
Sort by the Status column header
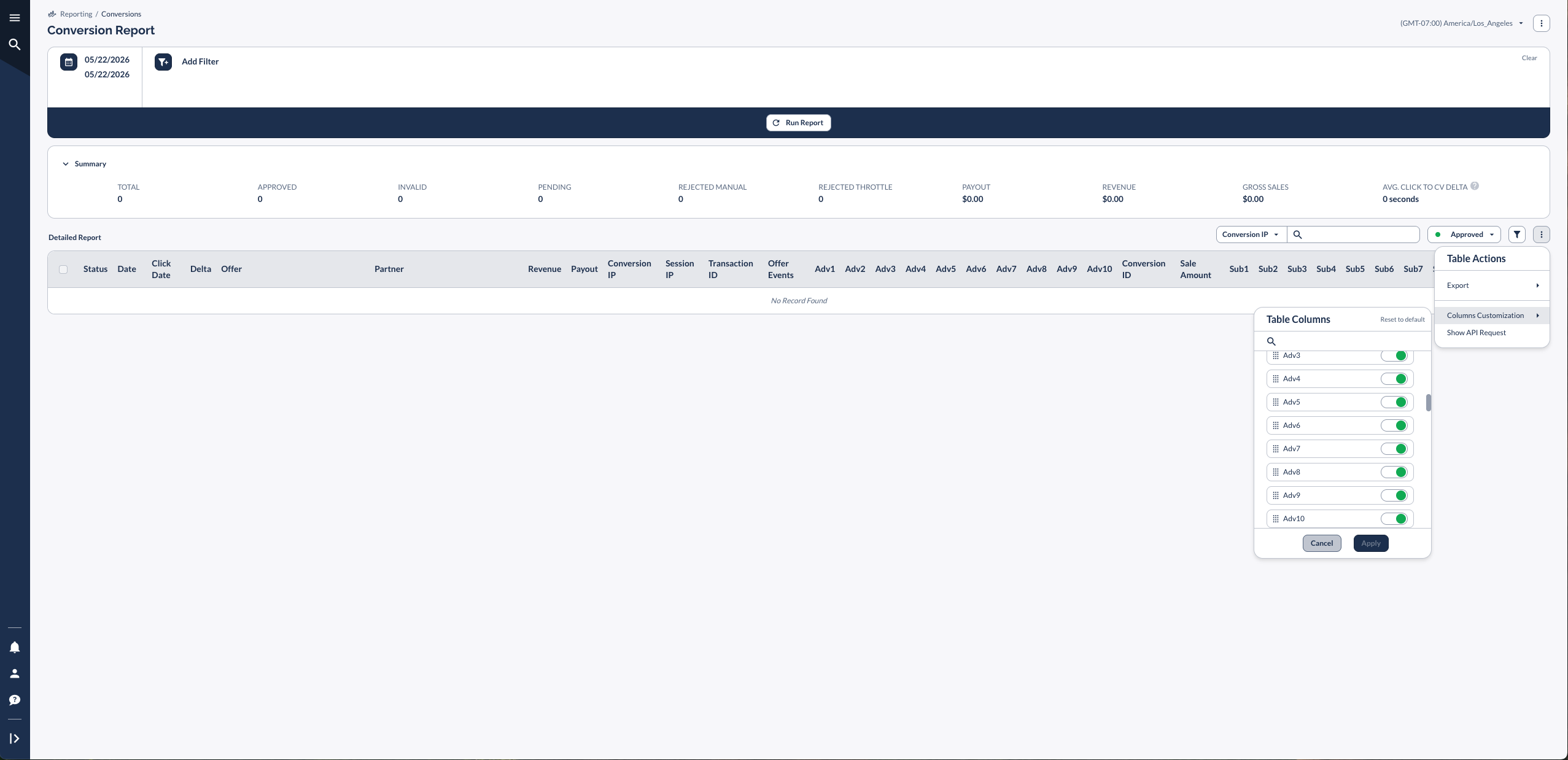click(x=95, y=269)
